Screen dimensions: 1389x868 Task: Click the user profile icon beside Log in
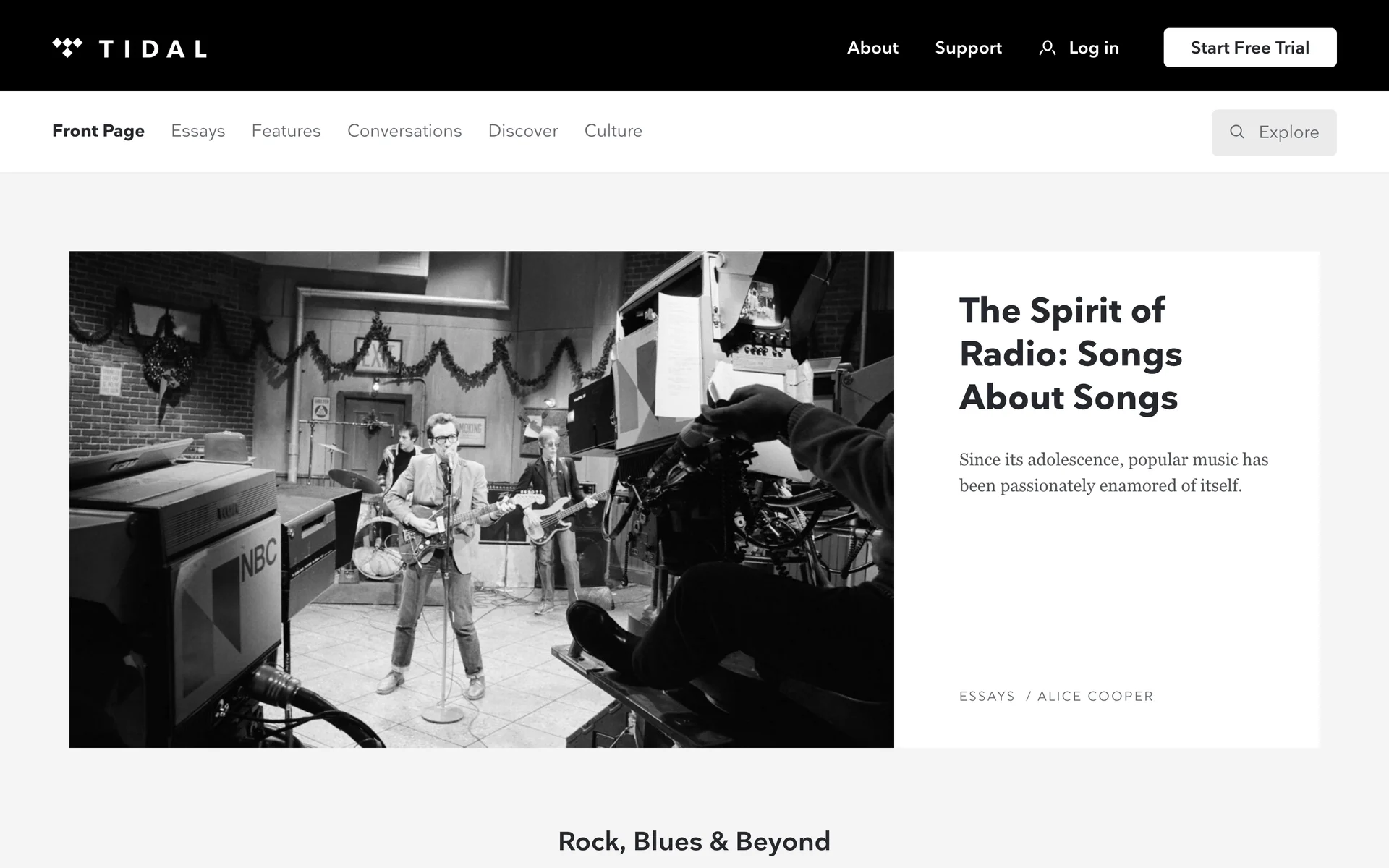[1047, 48]
